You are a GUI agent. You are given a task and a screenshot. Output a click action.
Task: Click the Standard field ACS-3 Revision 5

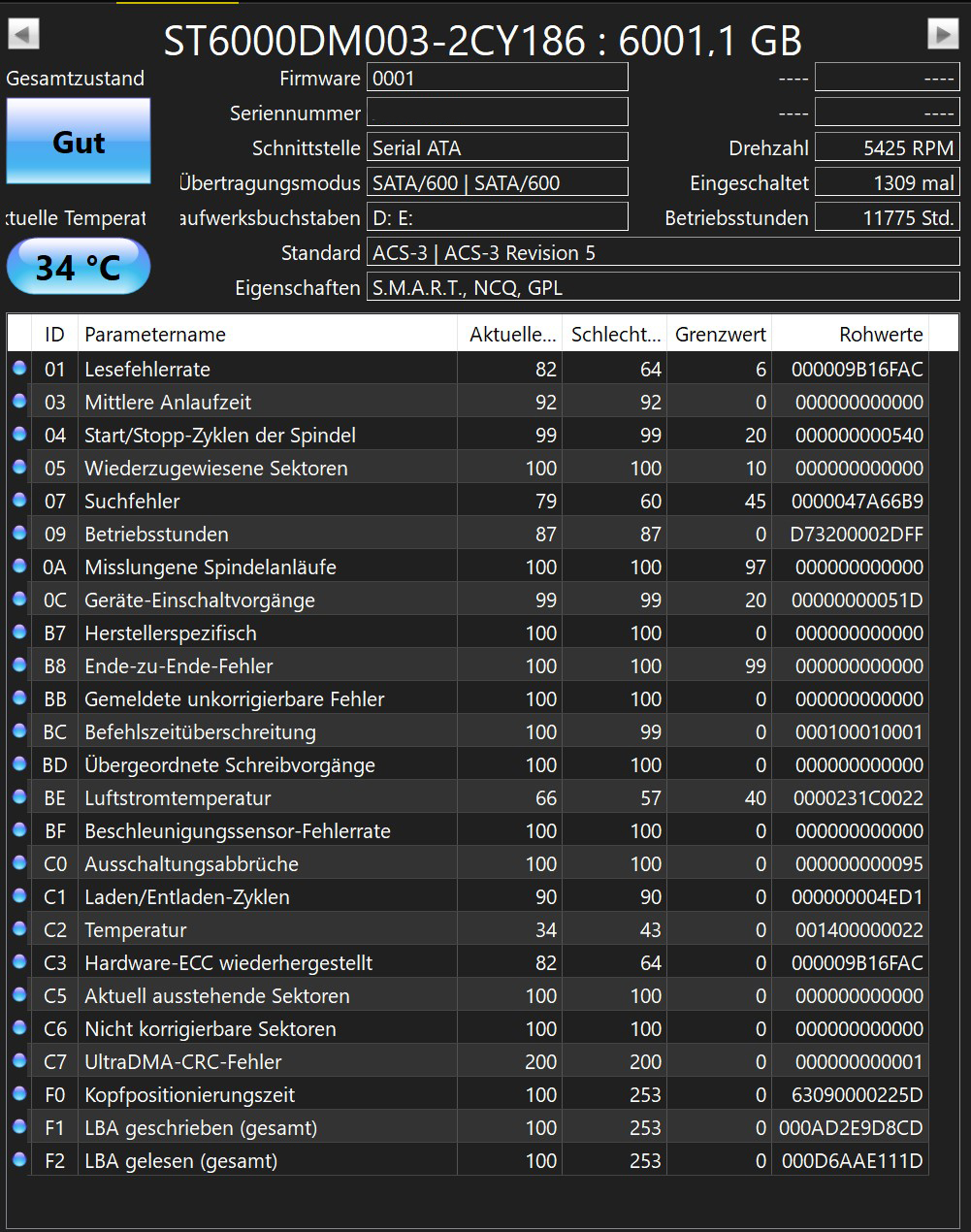click(664, 252)
